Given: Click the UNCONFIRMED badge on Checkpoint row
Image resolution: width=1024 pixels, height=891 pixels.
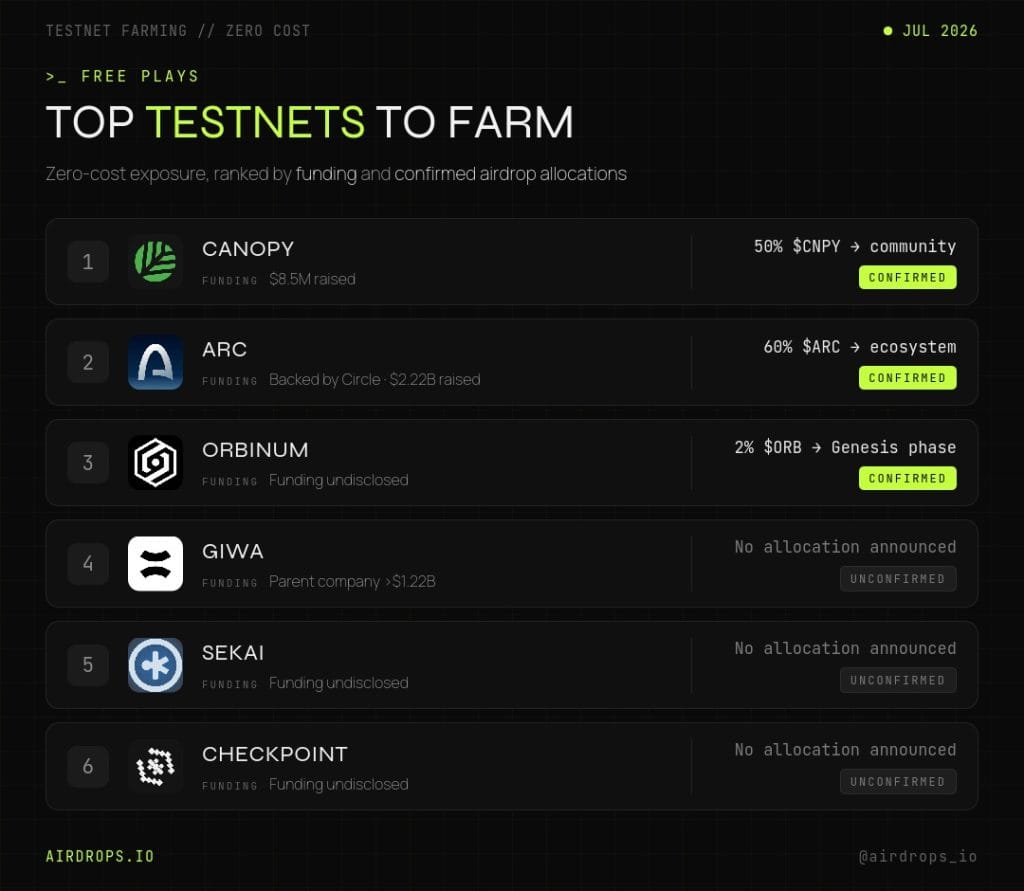Looking at the screenshot, I should pos(898,782).
